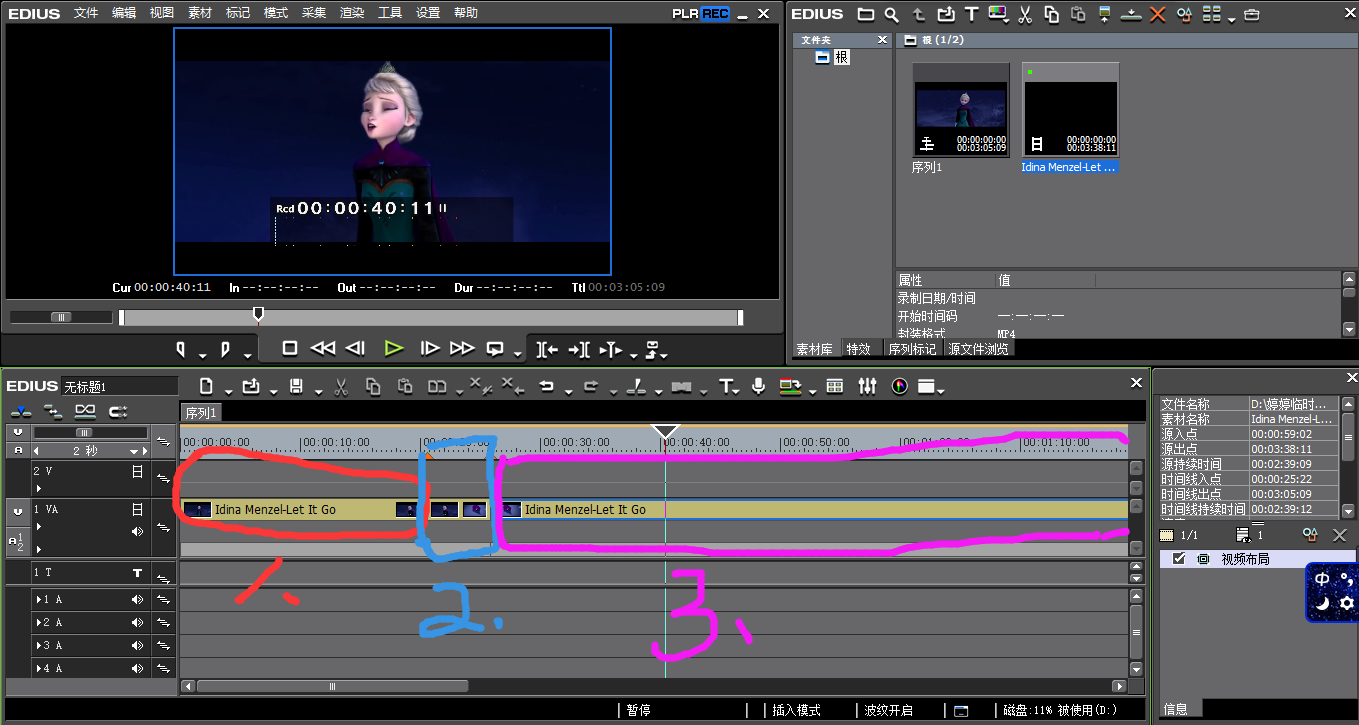This screenshot has height=725, width=1359.
Task: Toggle video mute on 1 VA track
Action: click(138, 509)
